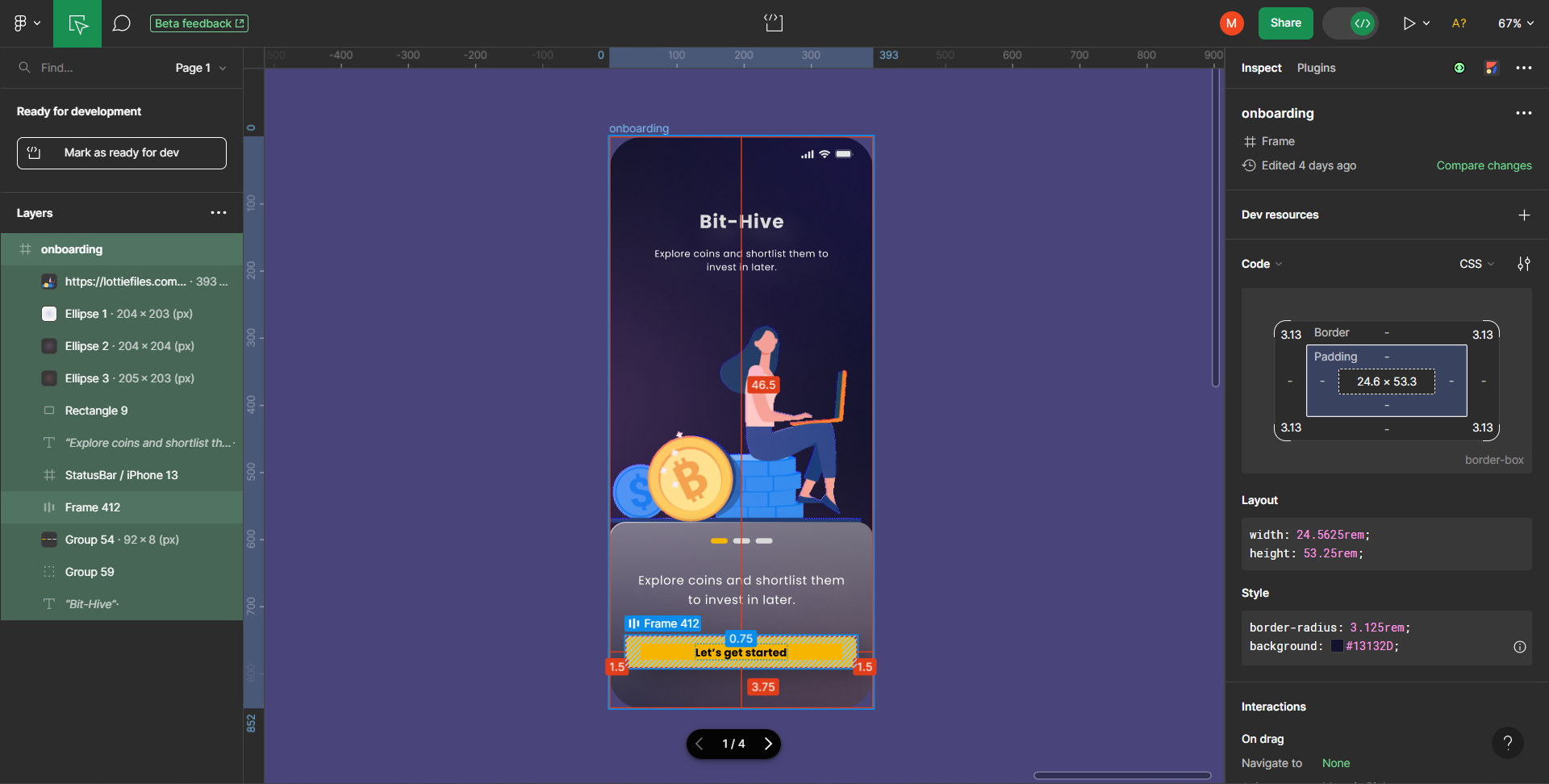
Task: Open the background color swatch #13132D
Action: [x=1337, y=646]
